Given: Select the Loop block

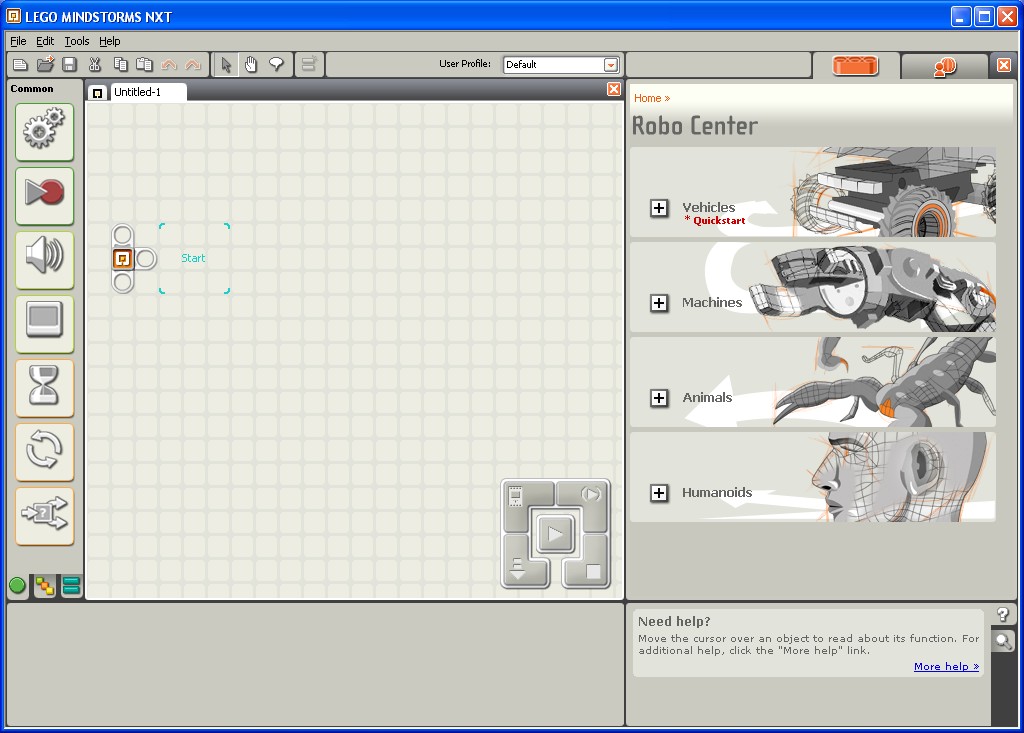Looking at the screenshot, I should click(44, 451).
